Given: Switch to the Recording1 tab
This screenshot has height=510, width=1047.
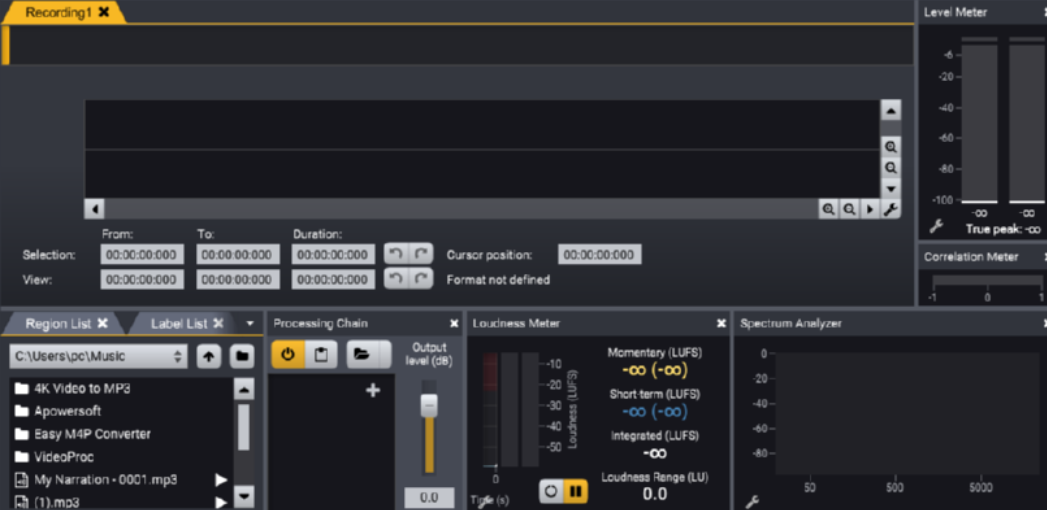Looking at the screenshot, I should (x=59, y=12).
